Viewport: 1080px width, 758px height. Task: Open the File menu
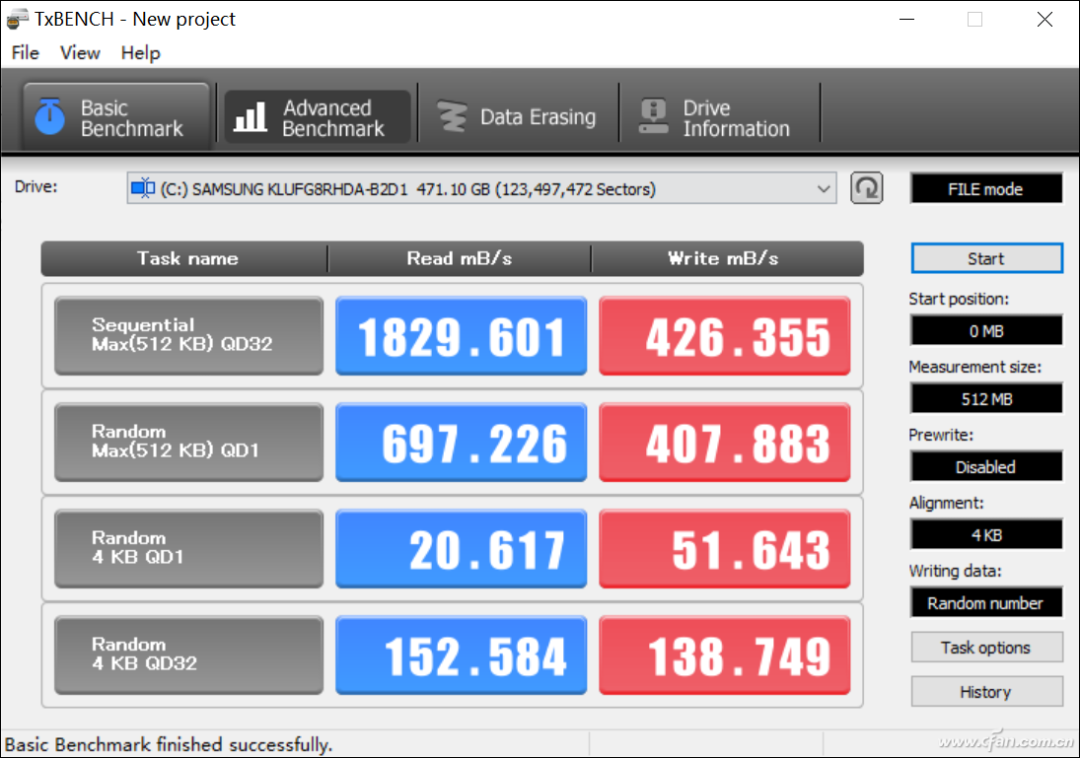pos(25,53)
